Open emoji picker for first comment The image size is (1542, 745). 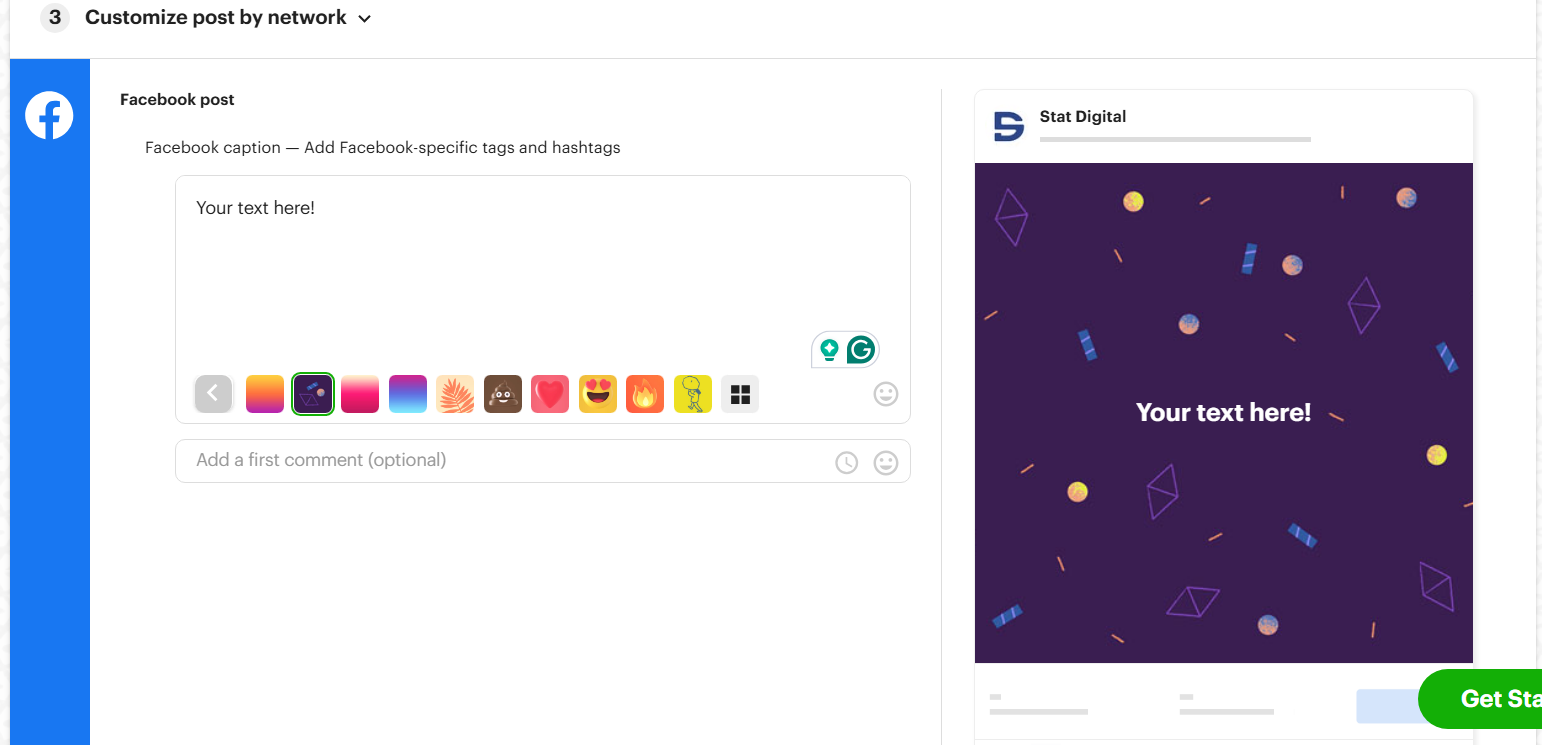coord(886,462)
